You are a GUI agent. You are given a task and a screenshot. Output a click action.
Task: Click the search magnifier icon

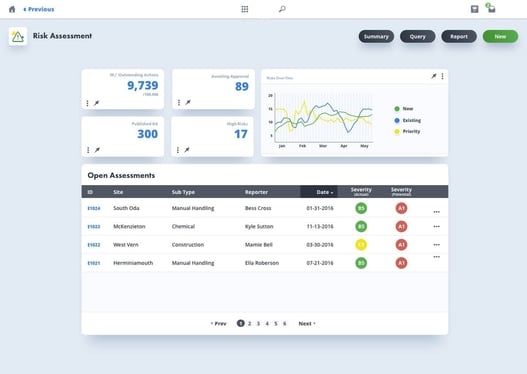tap(282, 9)
